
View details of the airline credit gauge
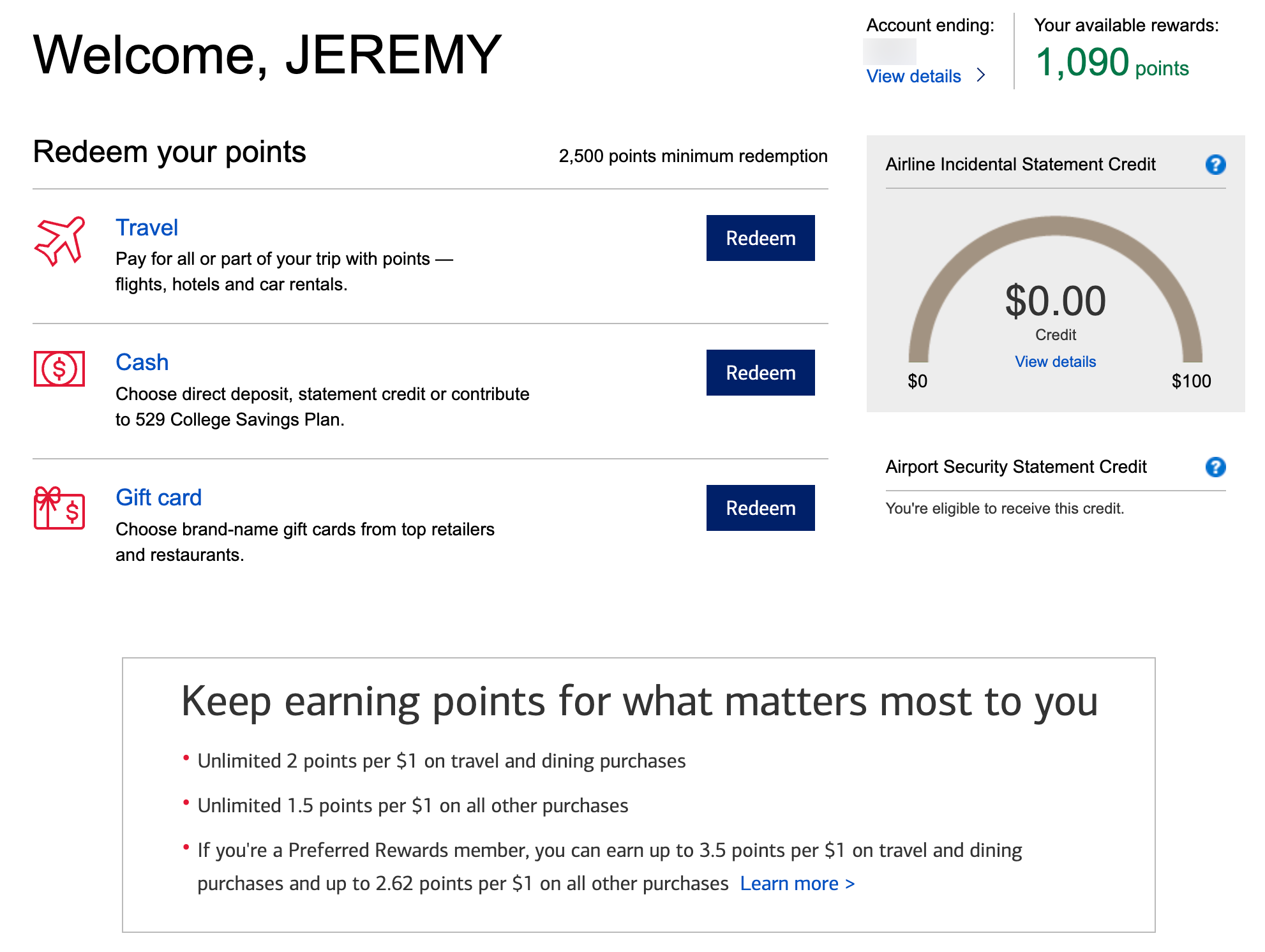[1055, 362]
